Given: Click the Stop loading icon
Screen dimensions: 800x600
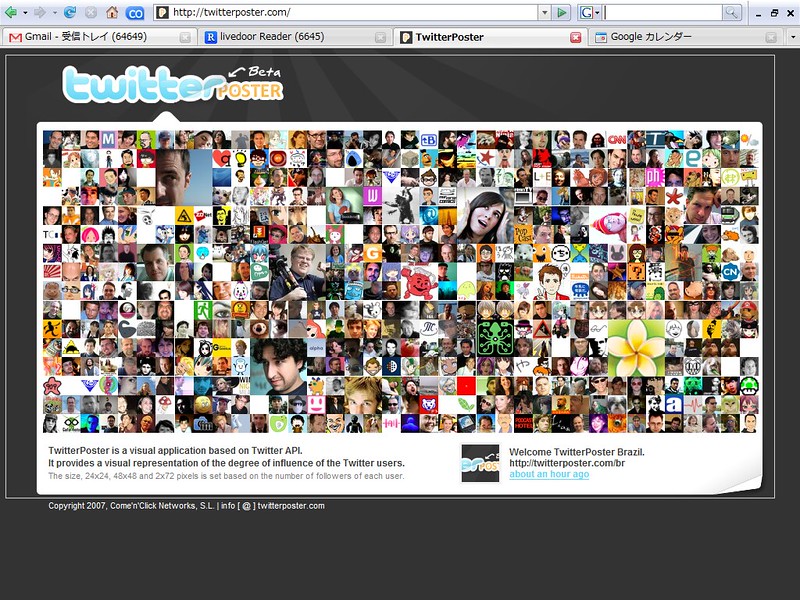Looking at the screenshot, I should [91, 12].
